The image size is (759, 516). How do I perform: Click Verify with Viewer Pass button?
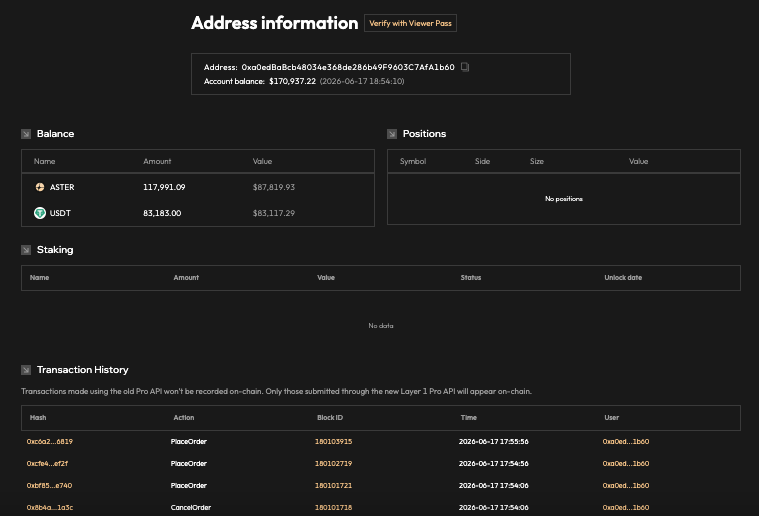click(410, 23)
